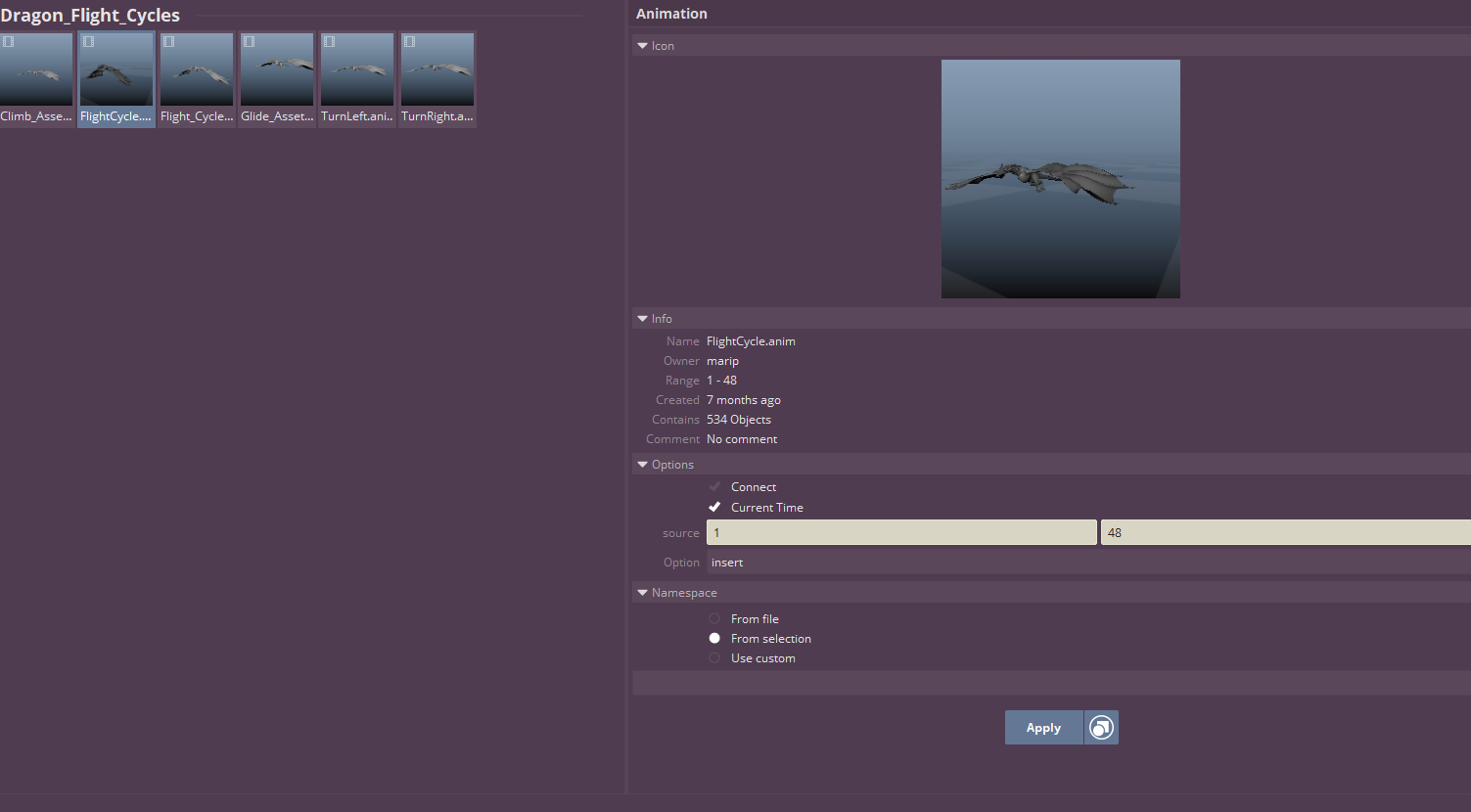Uncheck the Current Time option
Viewport: 1471px width, 812px height.
[714, 507]
